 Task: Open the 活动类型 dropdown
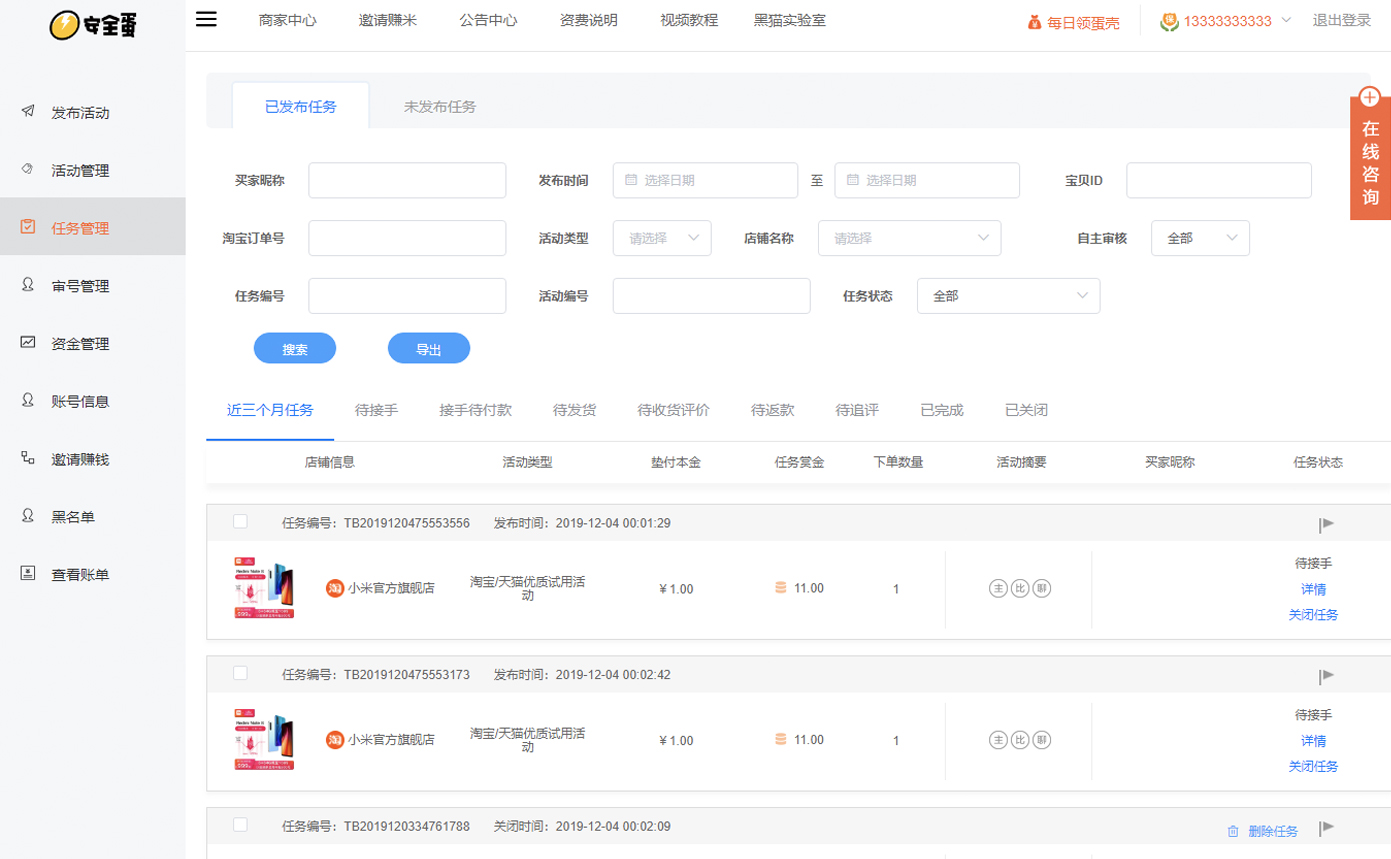[661, 238]
